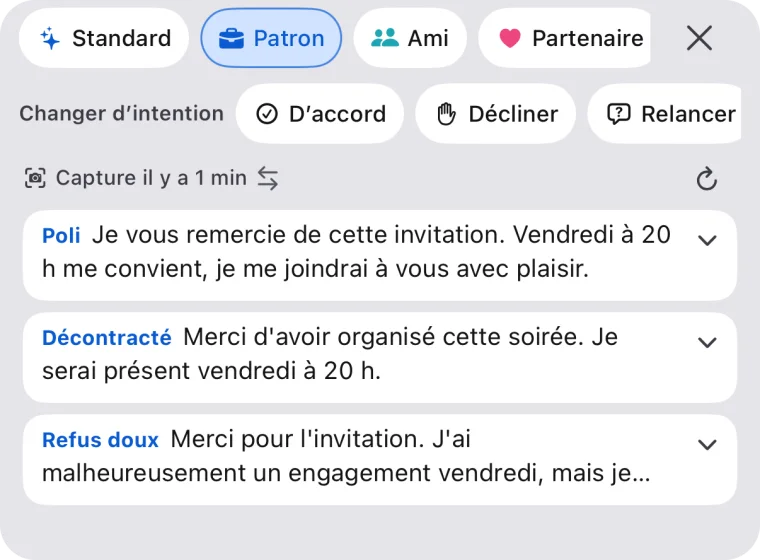Close the suggestions panel with X
The width and height of the screenshot is (760, 560).
coord(699,38)
